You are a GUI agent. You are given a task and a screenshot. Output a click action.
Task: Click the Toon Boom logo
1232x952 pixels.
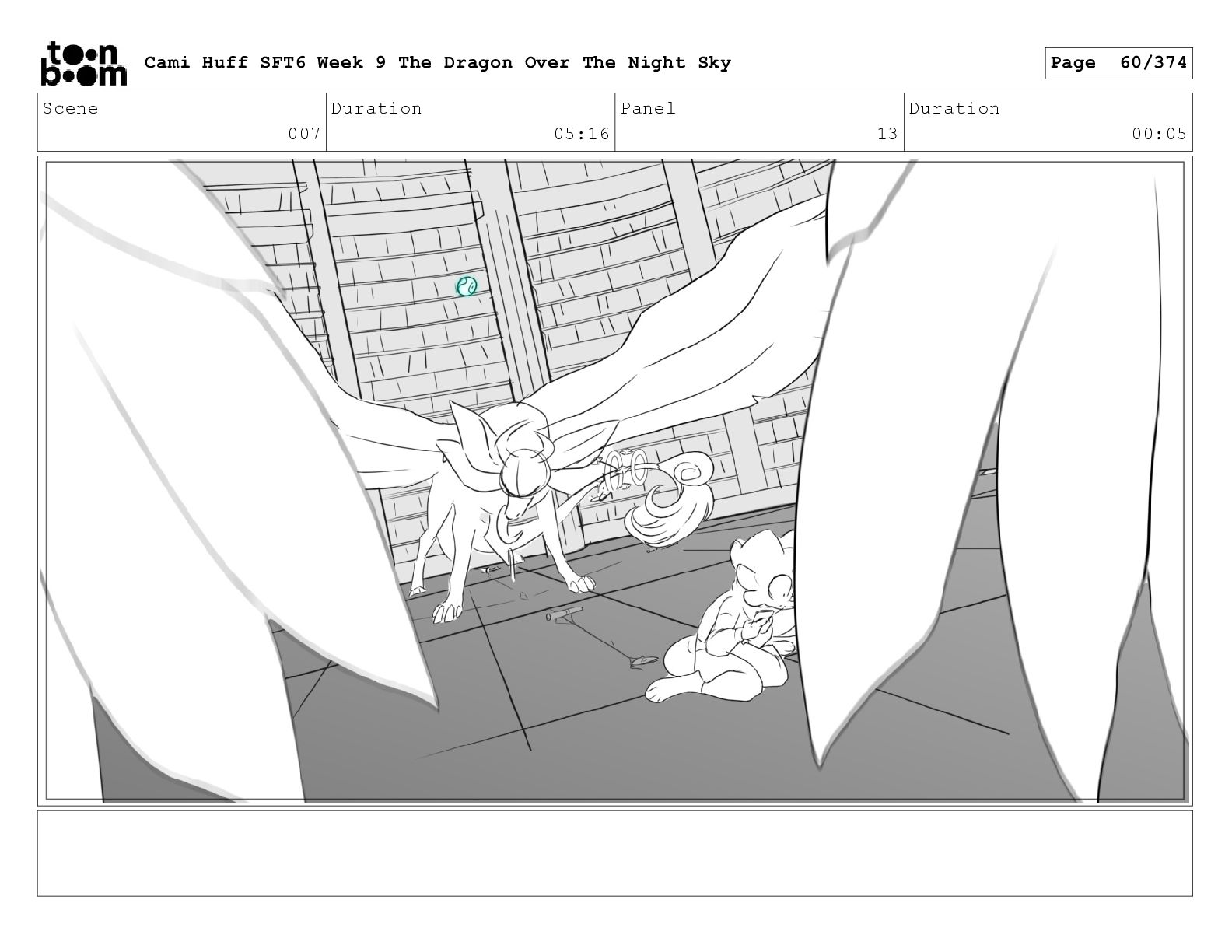tap(83, 63)
